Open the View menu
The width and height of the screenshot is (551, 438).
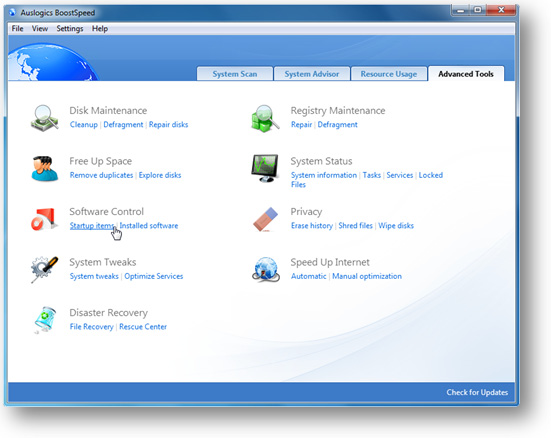[40, 28]
